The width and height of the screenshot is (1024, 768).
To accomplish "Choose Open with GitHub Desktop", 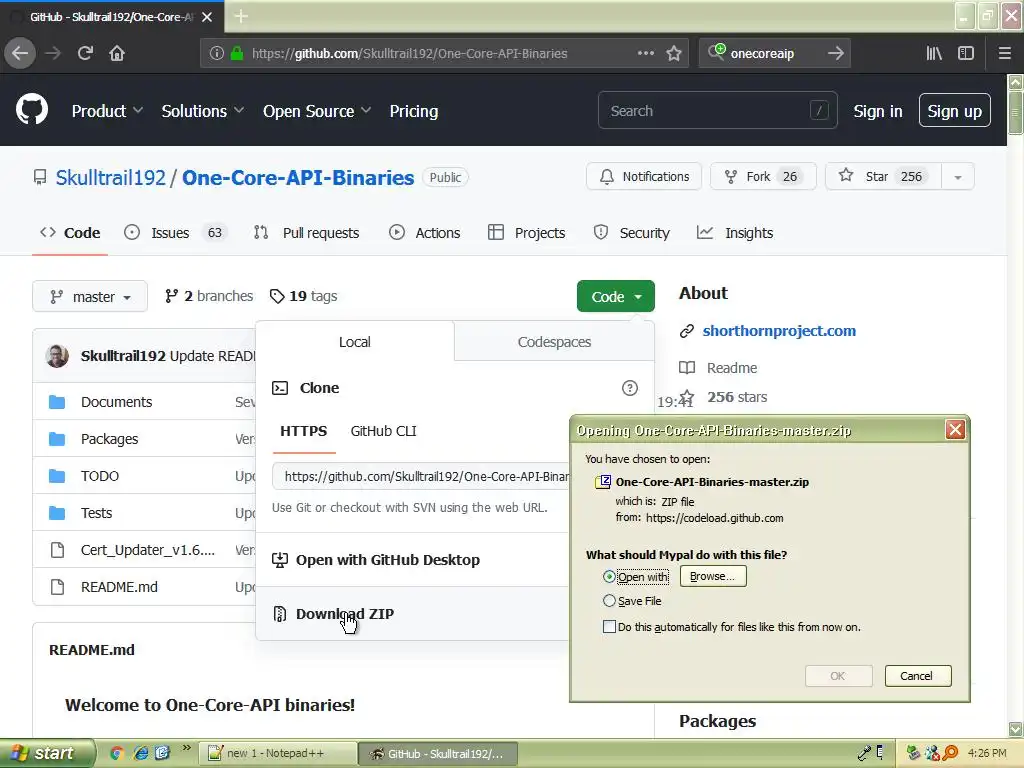I will point(387,560).
